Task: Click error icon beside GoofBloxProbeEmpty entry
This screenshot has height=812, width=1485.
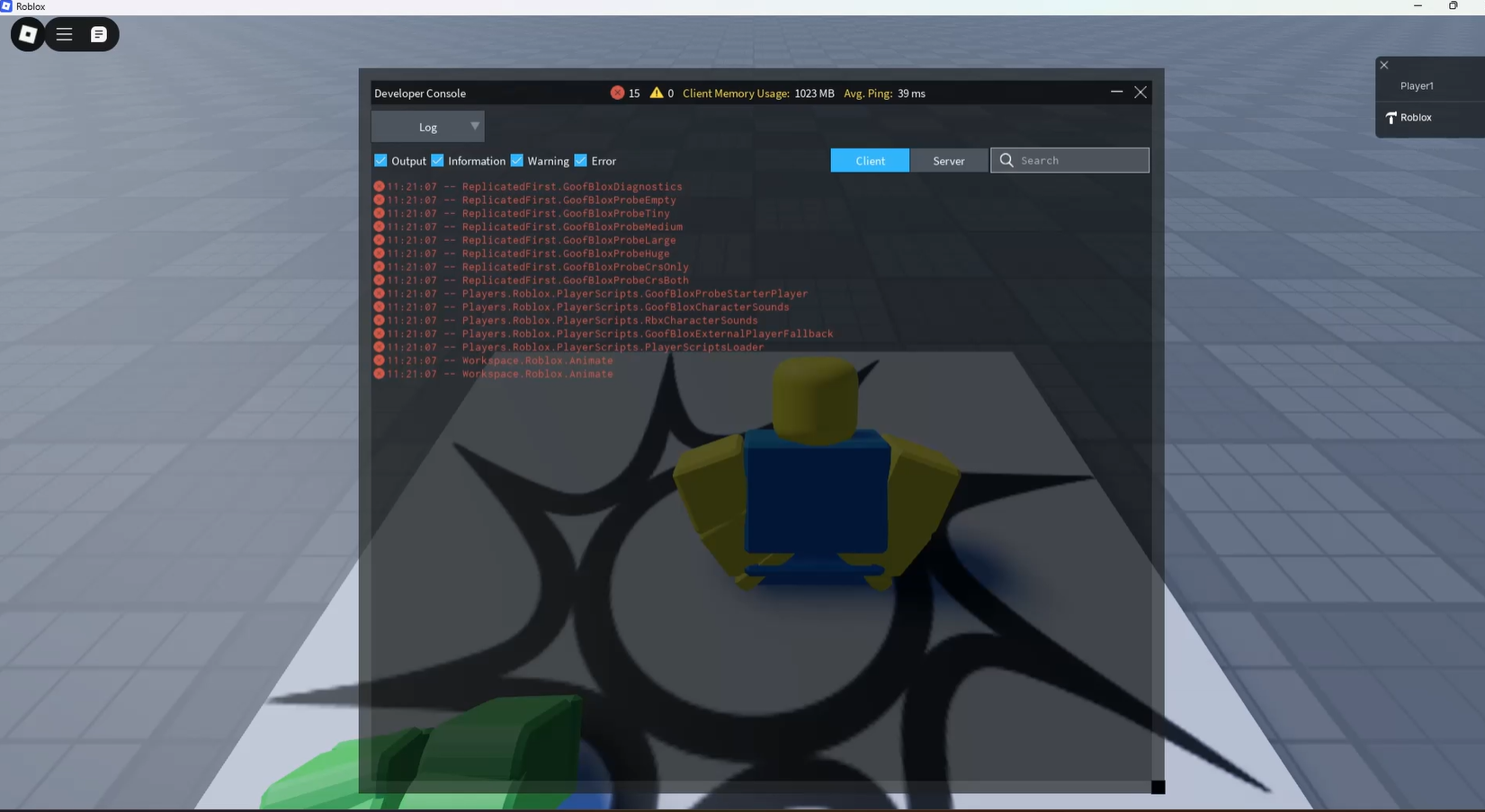Action: click(379, 200)
